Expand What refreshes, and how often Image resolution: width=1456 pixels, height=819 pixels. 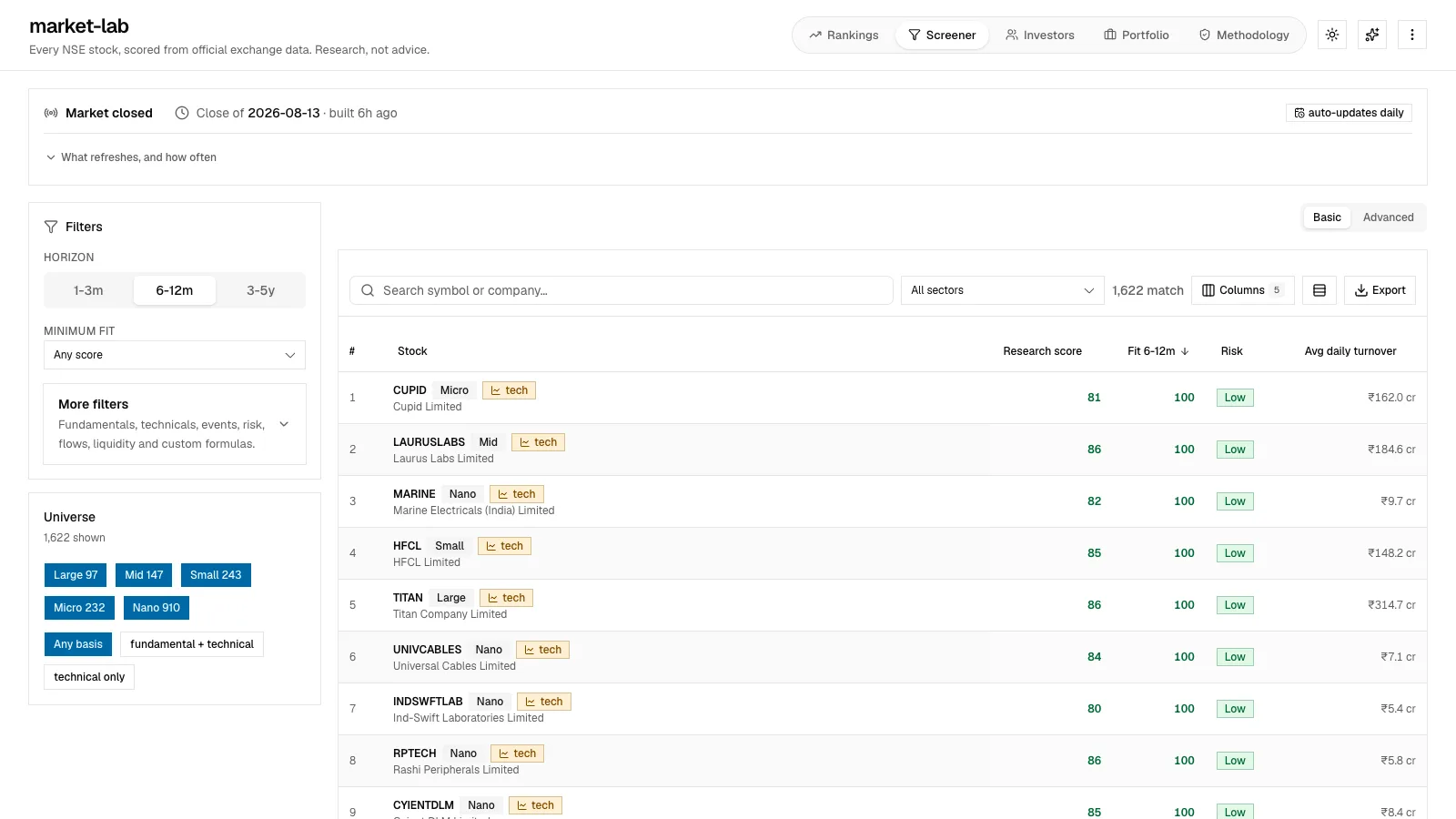(131, 157)
